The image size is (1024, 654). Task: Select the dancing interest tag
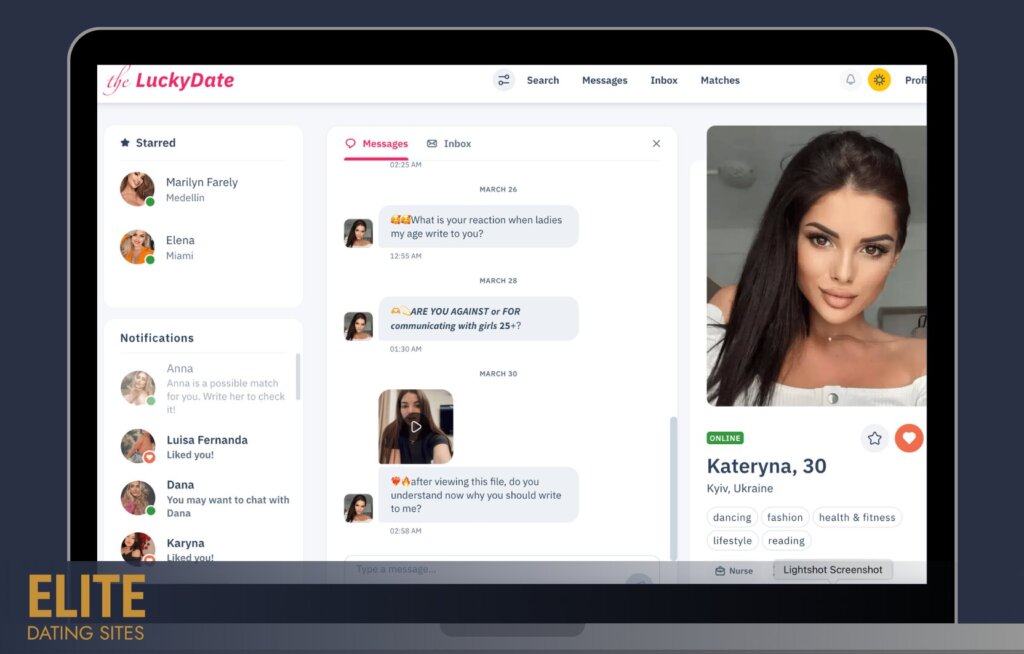(x=732, y=517)
